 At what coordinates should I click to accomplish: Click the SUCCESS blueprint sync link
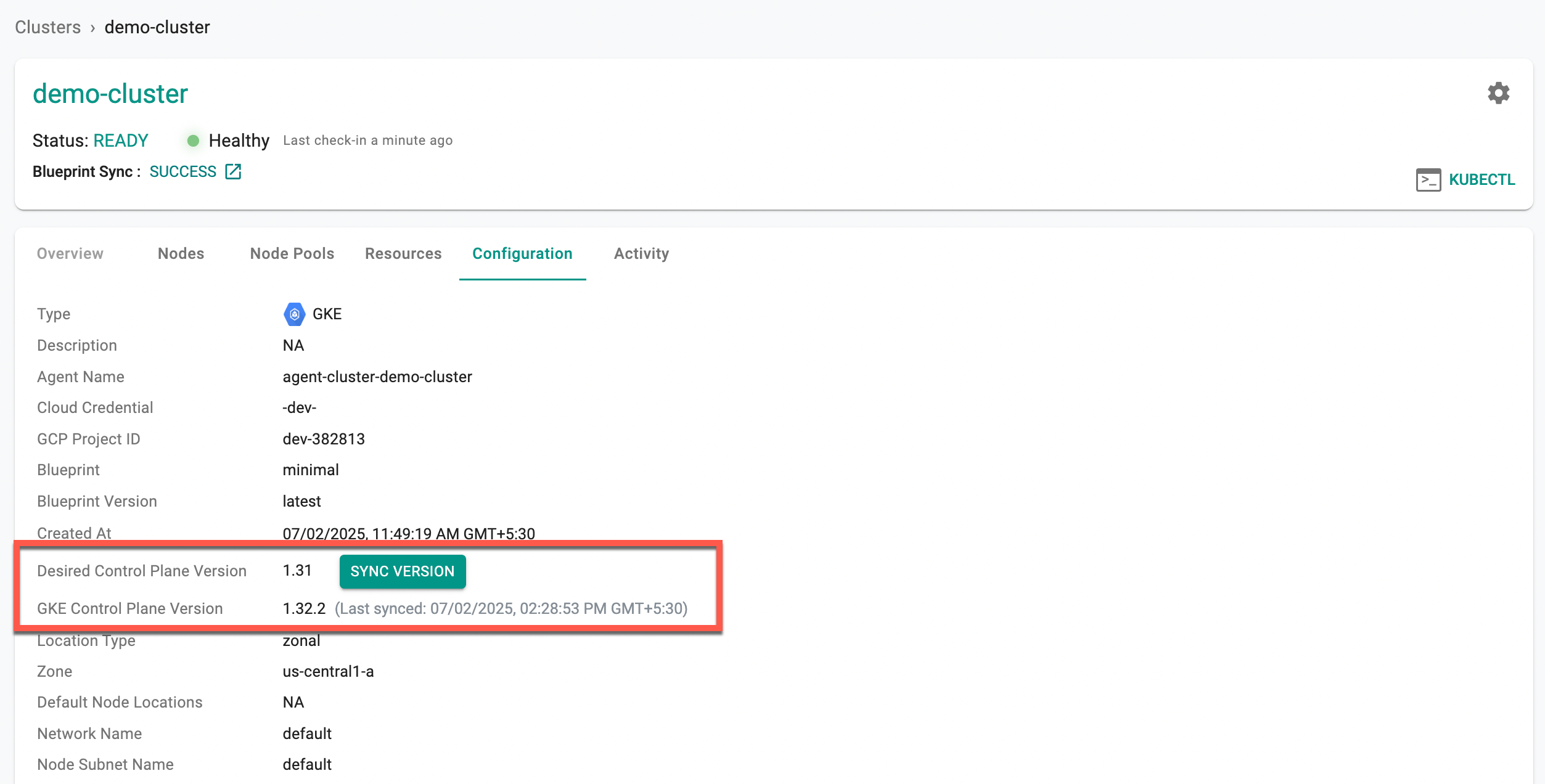tap(183, 171)
